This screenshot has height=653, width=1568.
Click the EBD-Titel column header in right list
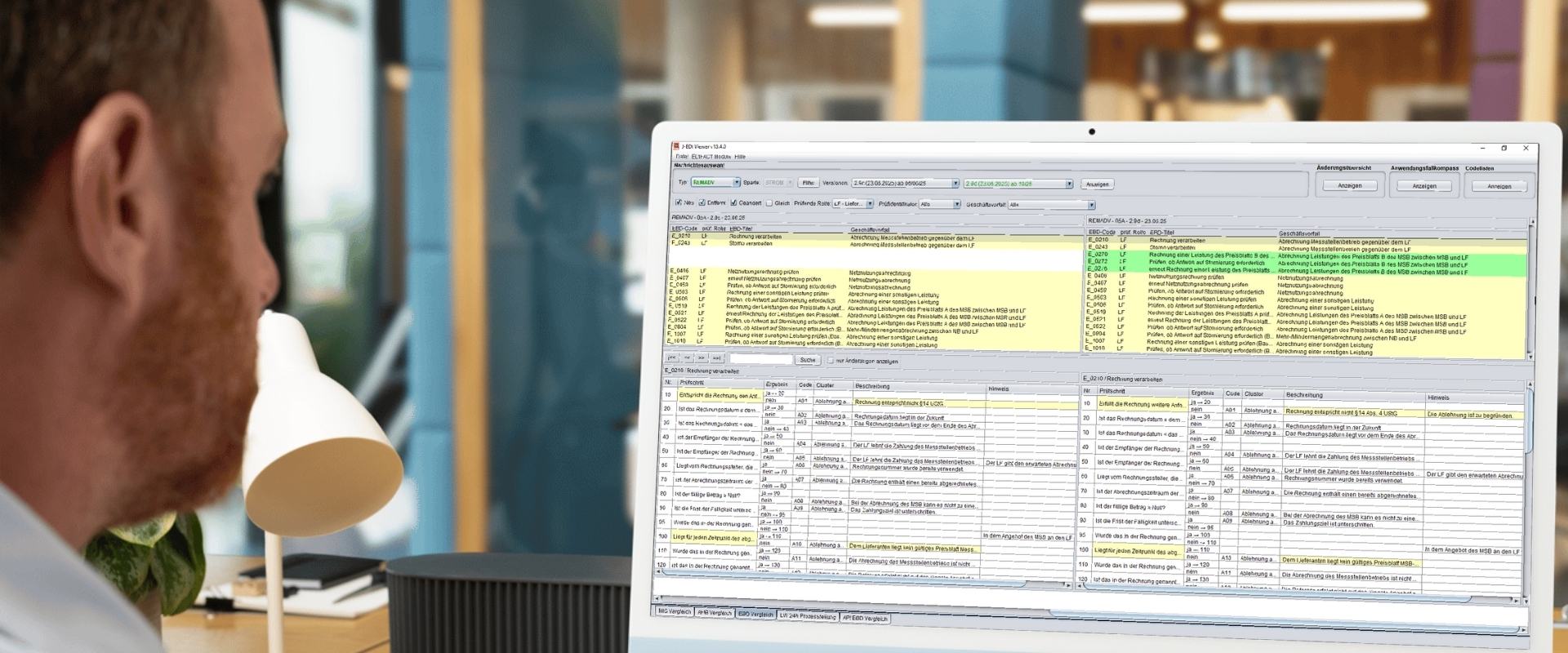(x=1212, y=232)
